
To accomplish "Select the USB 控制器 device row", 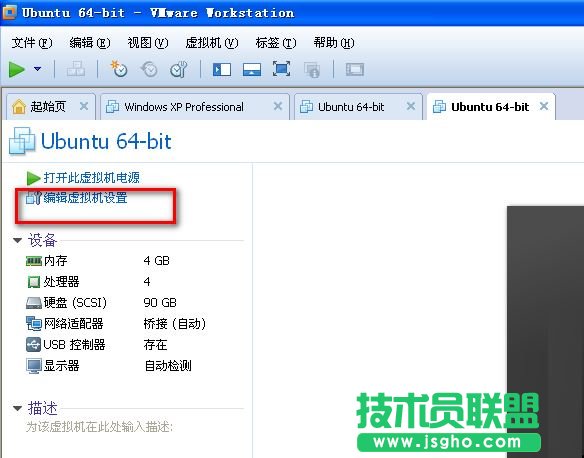I will 96,345.
